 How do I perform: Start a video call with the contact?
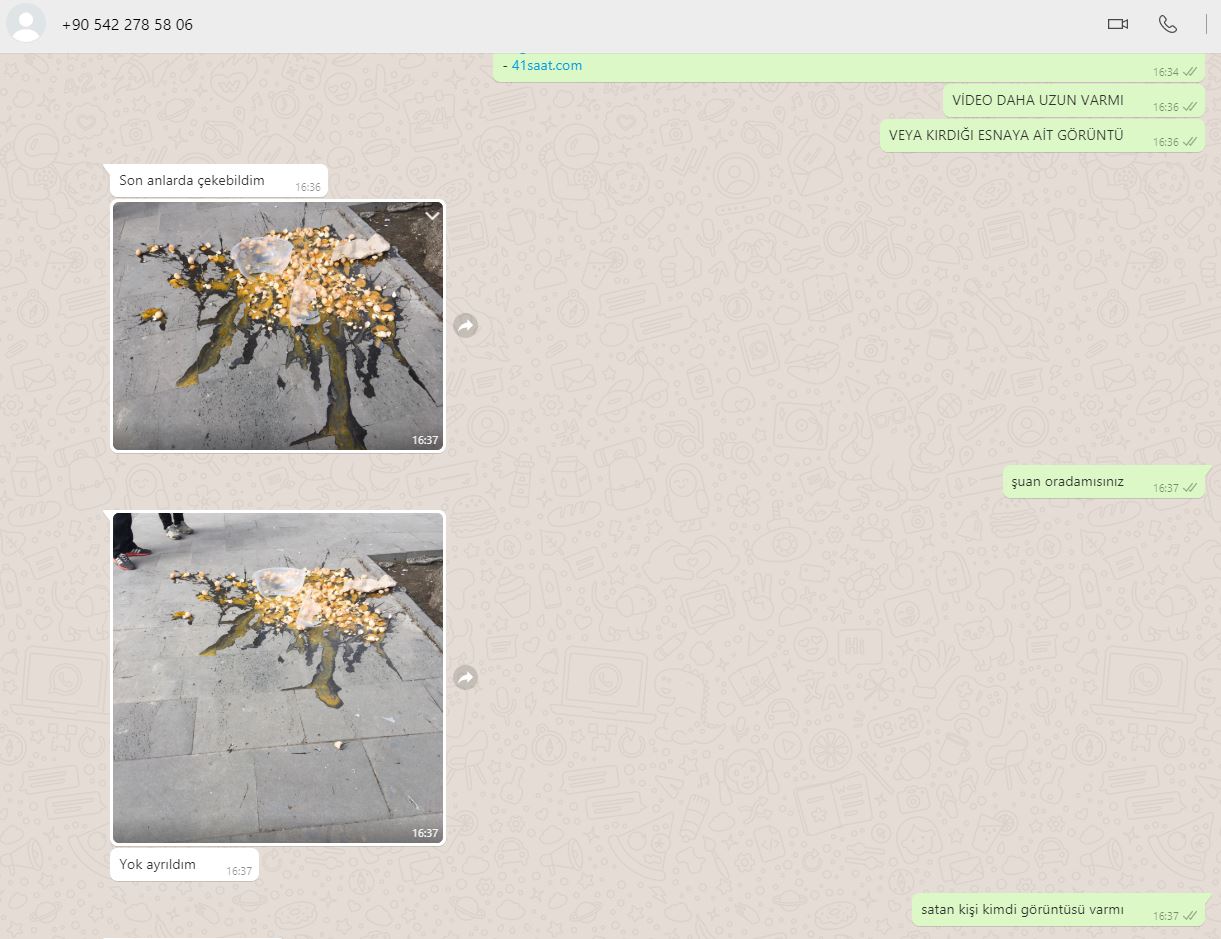coord(1117,25)
